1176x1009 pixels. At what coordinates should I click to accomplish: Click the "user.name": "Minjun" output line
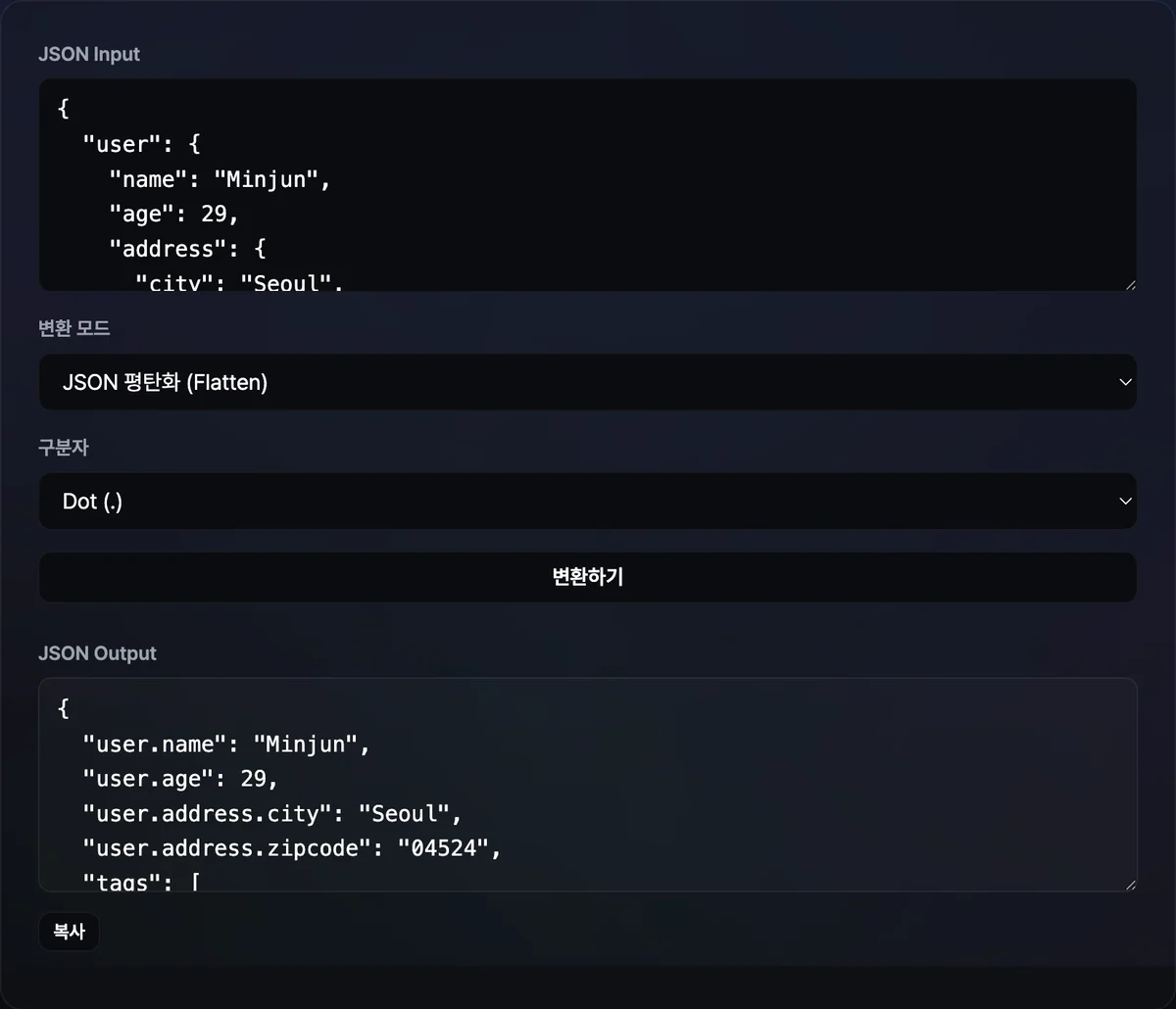tap(226, 745)
